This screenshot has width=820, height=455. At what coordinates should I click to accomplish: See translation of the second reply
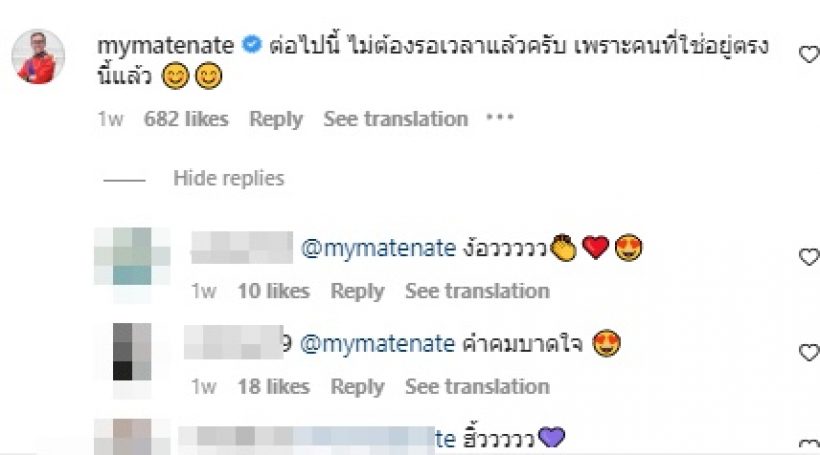point(477,386)
